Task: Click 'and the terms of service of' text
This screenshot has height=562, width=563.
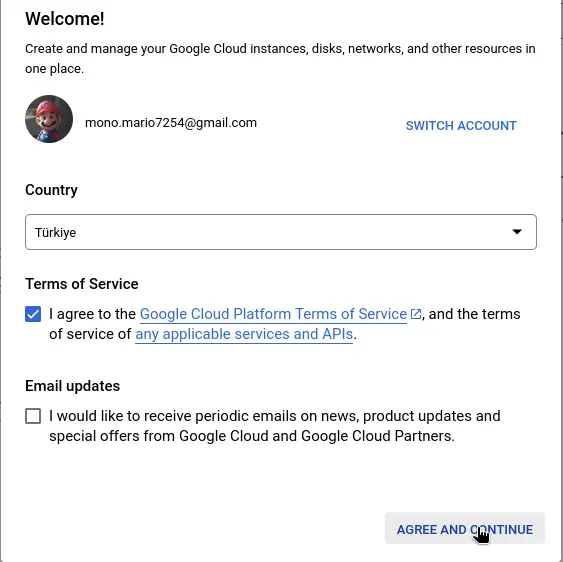Action: pyautogui.click(x=474, y=314)
